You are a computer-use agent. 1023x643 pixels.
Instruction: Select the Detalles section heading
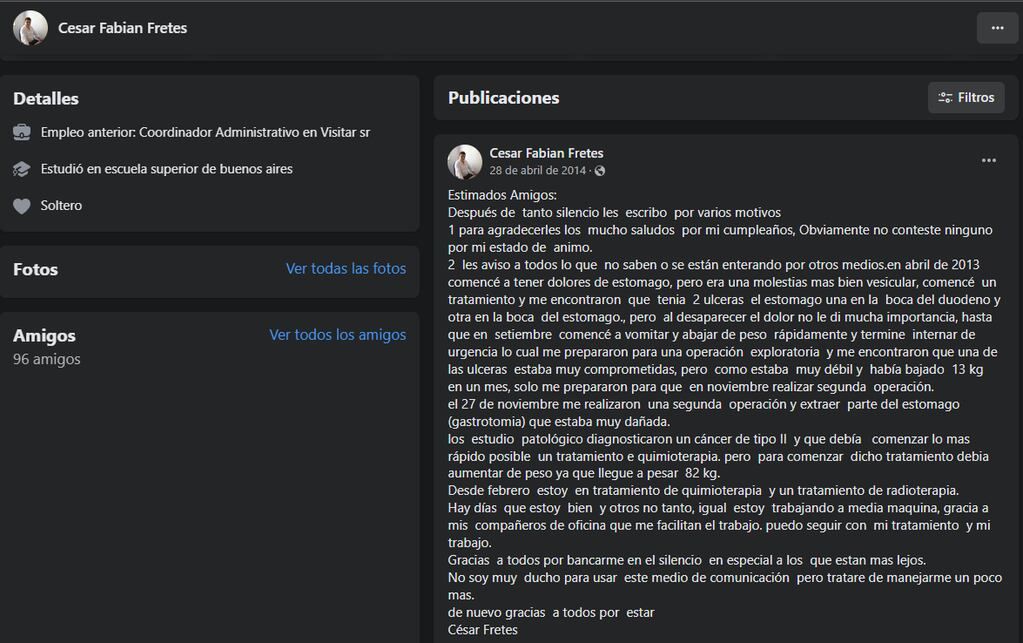44,98
